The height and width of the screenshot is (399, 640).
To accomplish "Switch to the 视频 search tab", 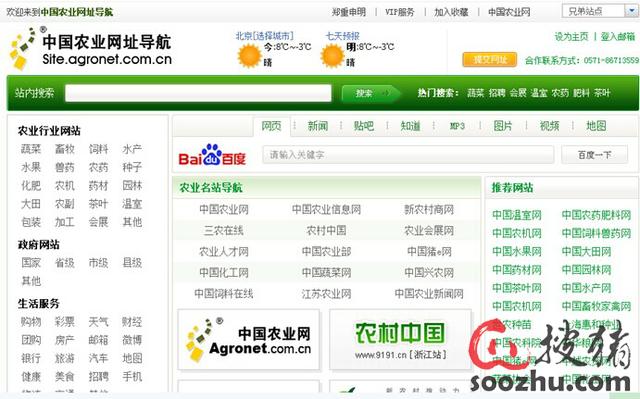I will [549, 126].
